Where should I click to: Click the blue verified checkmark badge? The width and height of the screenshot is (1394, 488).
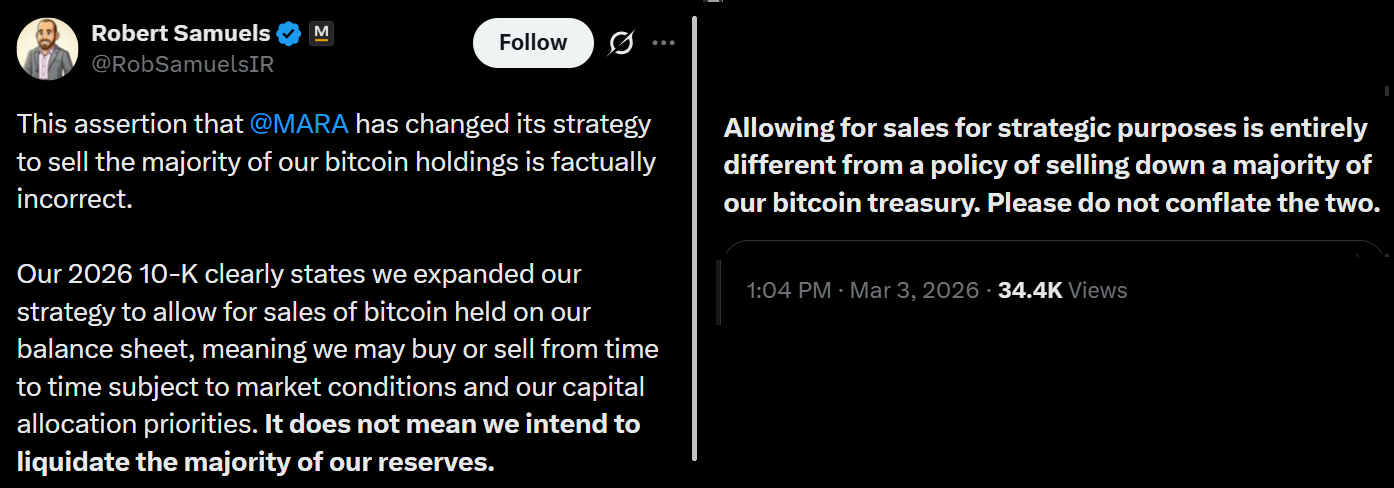click(x=289, y=34)
